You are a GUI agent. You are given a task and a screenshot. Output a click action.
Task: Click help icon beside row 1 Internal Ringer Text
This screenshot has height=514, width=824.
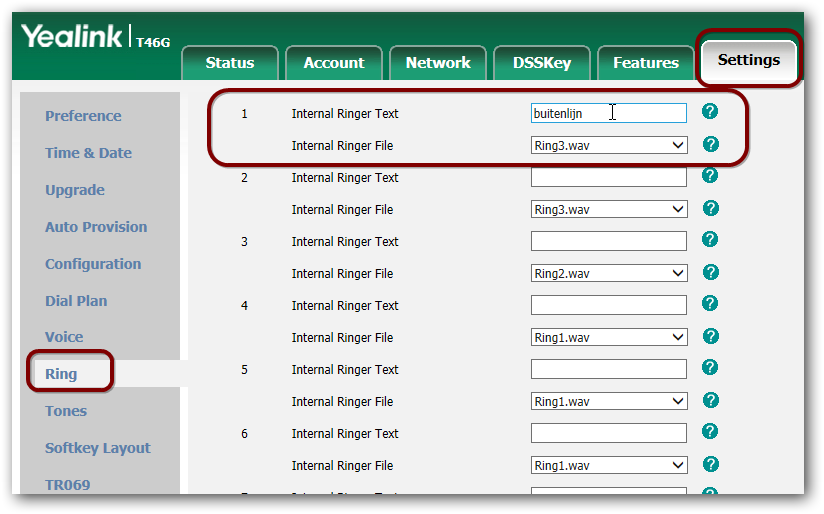(710, 112)
